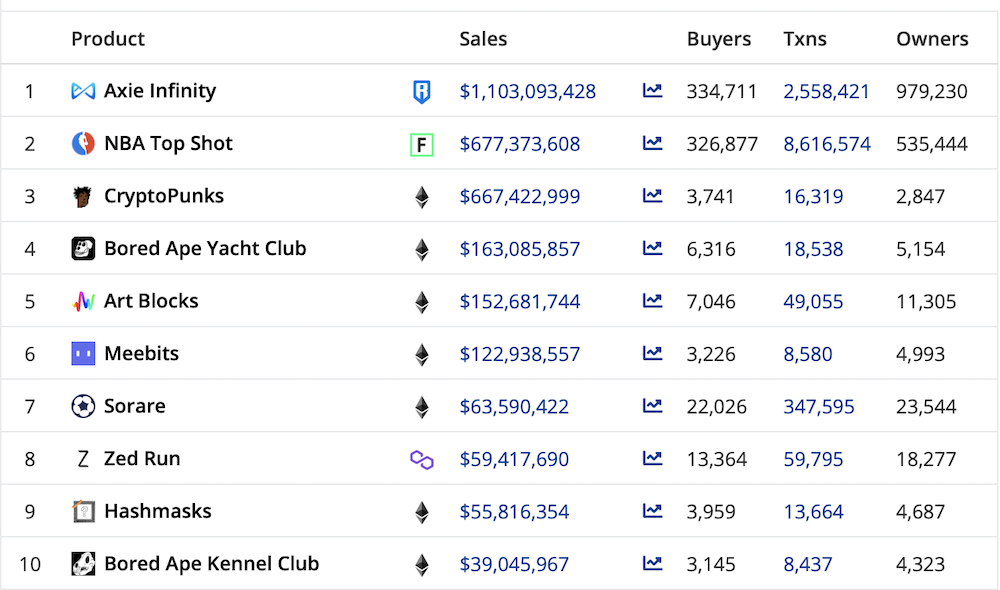Open the Hashmasks product name
The height and width of the screenshot is (590, 1000).
click(158, 511)
